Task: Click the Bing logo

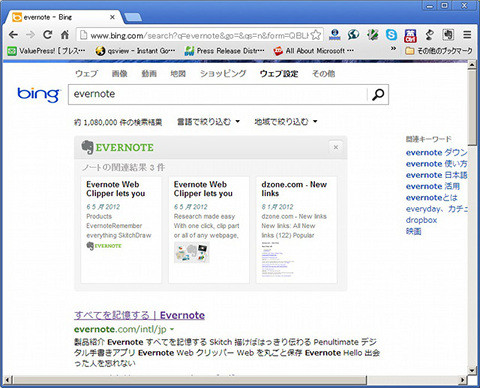Action: coord(38,94)
